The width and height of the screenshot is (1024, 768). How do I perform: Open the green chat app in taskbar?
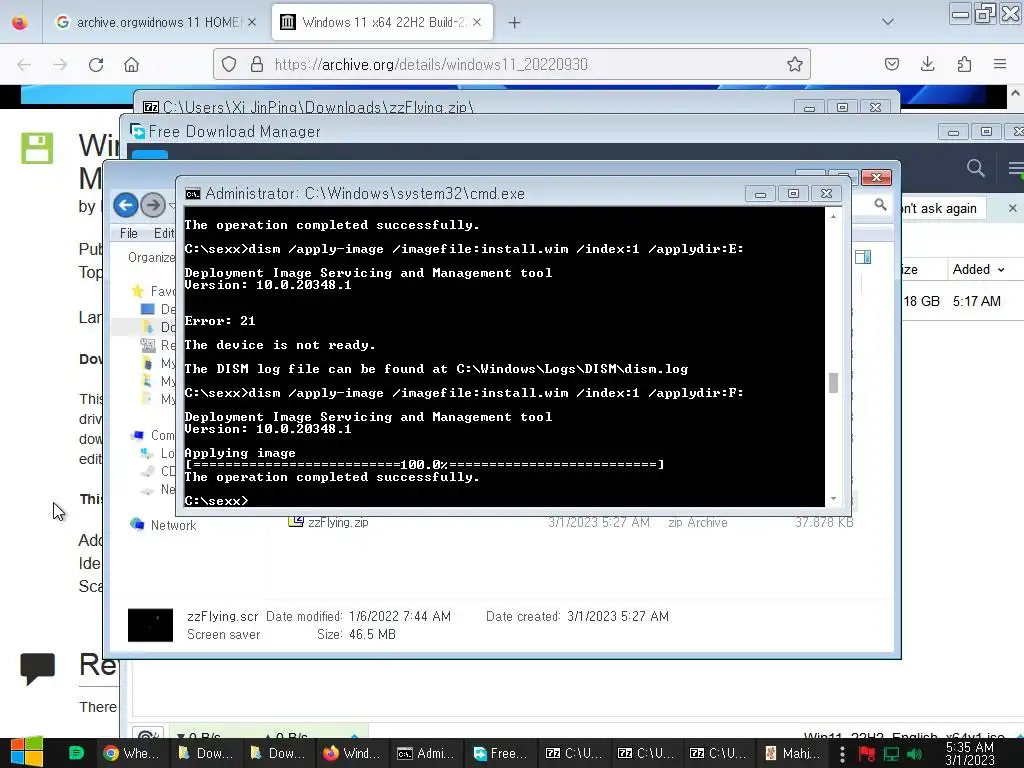pos(76,753)
